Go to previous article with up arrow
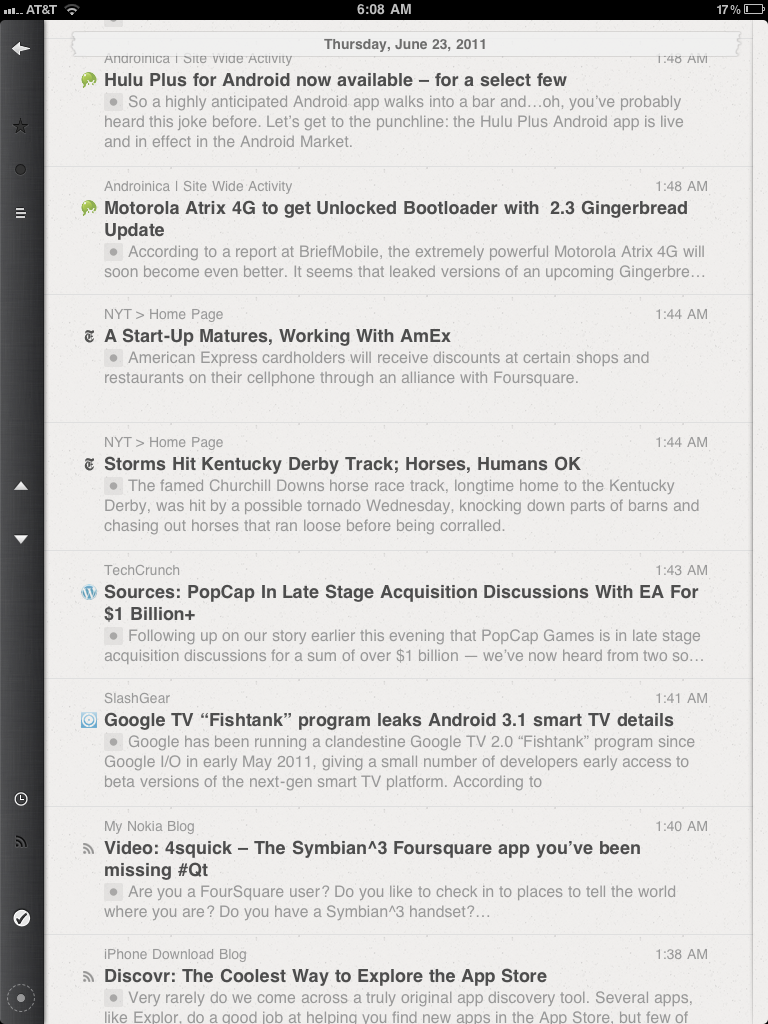This screenshot has height=1024, width=768. pos(21,486)
